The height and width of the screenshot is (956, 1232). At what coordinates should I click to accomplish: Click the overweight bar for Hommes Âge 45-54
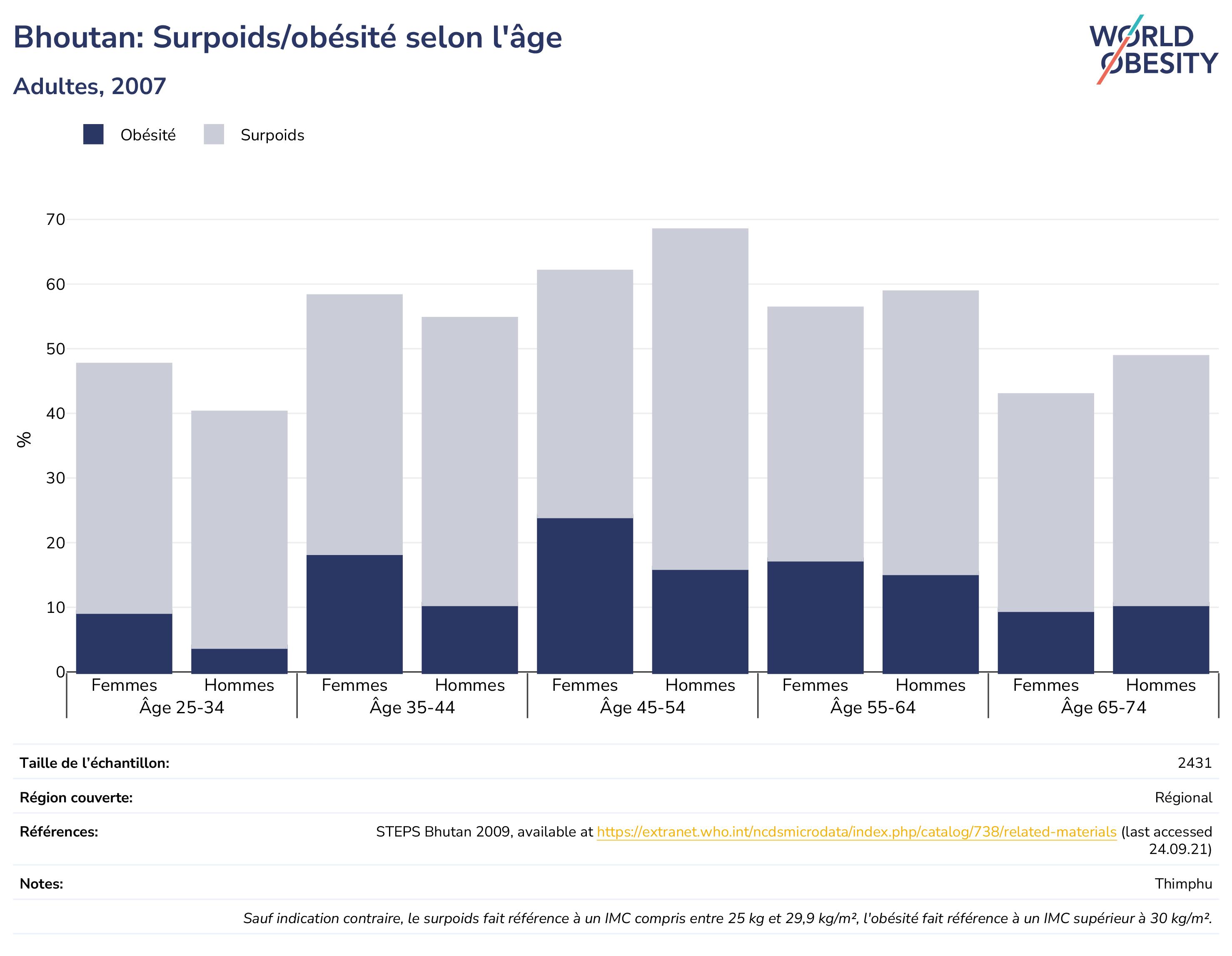pyautogui.click(x=700, y=399)
